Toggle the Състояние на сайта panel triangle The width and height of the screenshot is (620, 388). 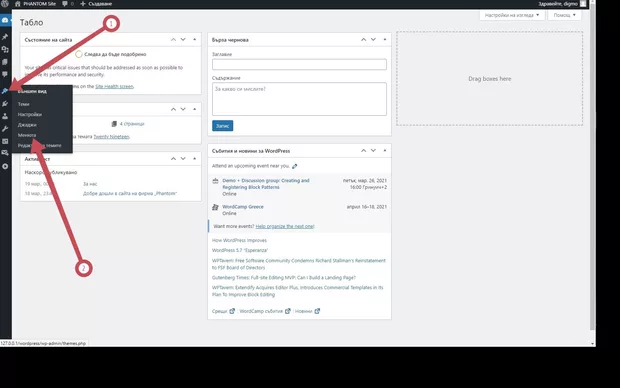click(x=195, y=40)
